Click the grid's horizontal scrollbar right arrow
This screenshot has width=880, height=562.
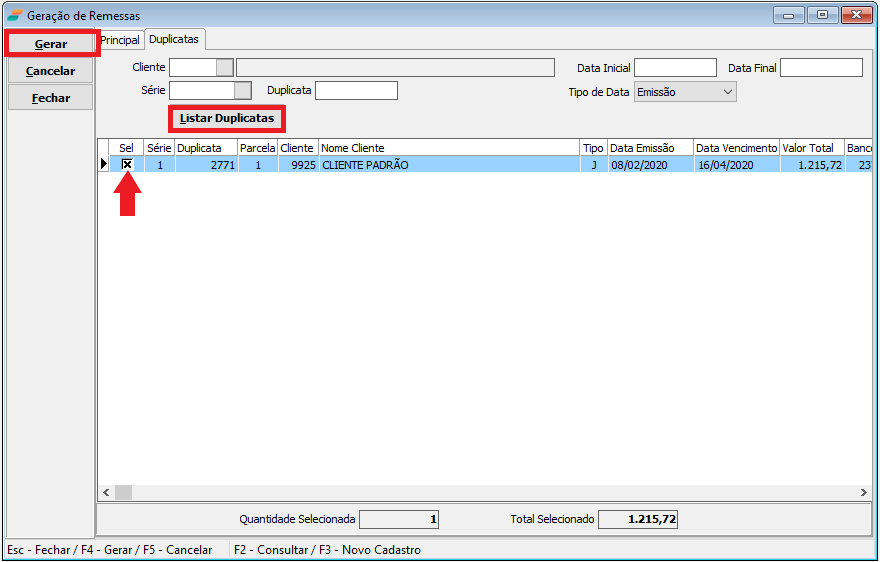(x=864, y=492)
